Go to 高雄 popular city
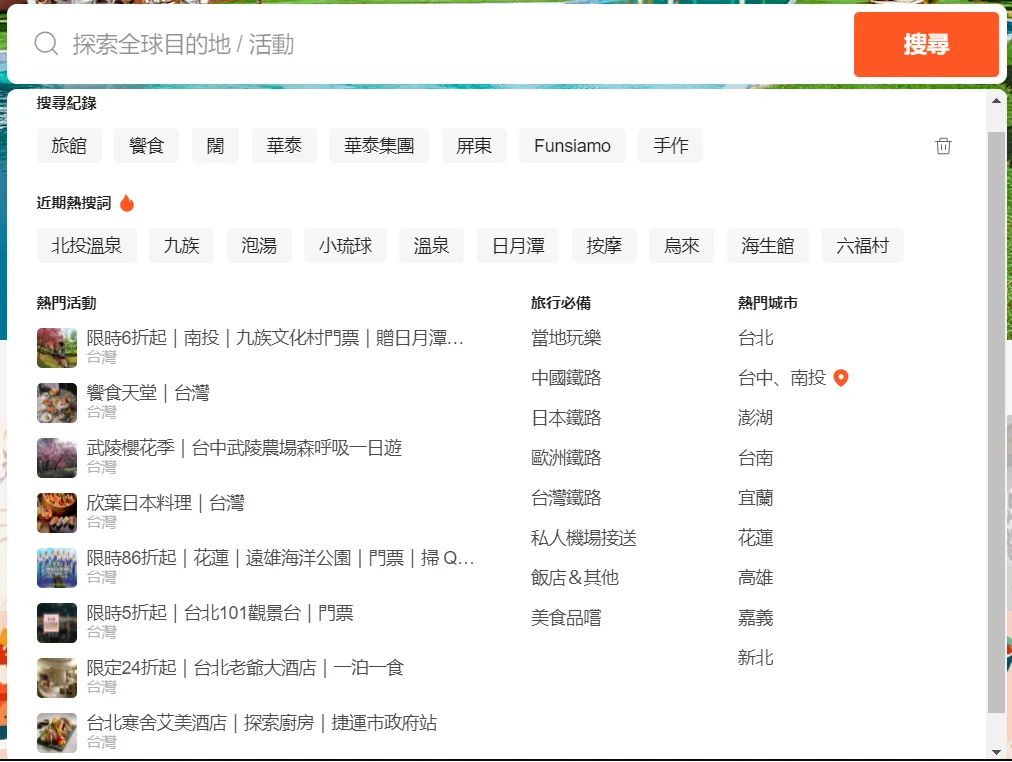 (x=755, y=578)
